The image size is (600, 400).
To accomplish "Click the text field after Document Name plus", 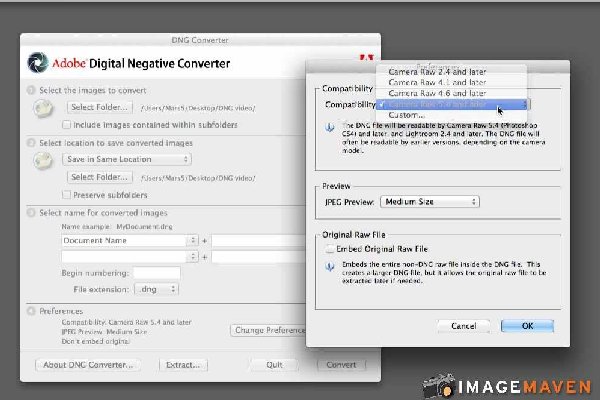I will coord(258,240).
